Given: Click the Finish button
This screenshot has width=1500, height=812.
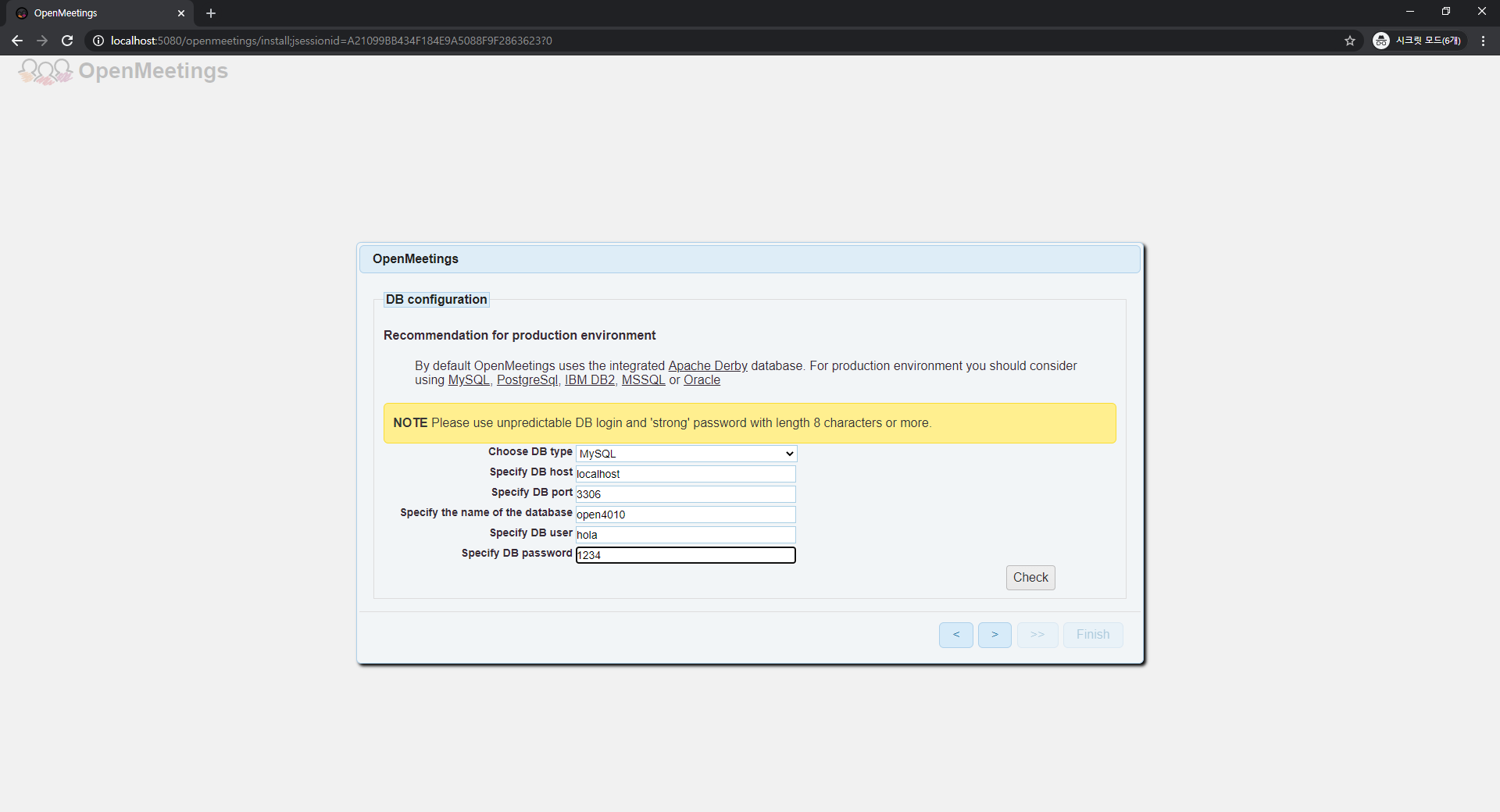Looking at the screenshot, I should tap(1093, 635).
